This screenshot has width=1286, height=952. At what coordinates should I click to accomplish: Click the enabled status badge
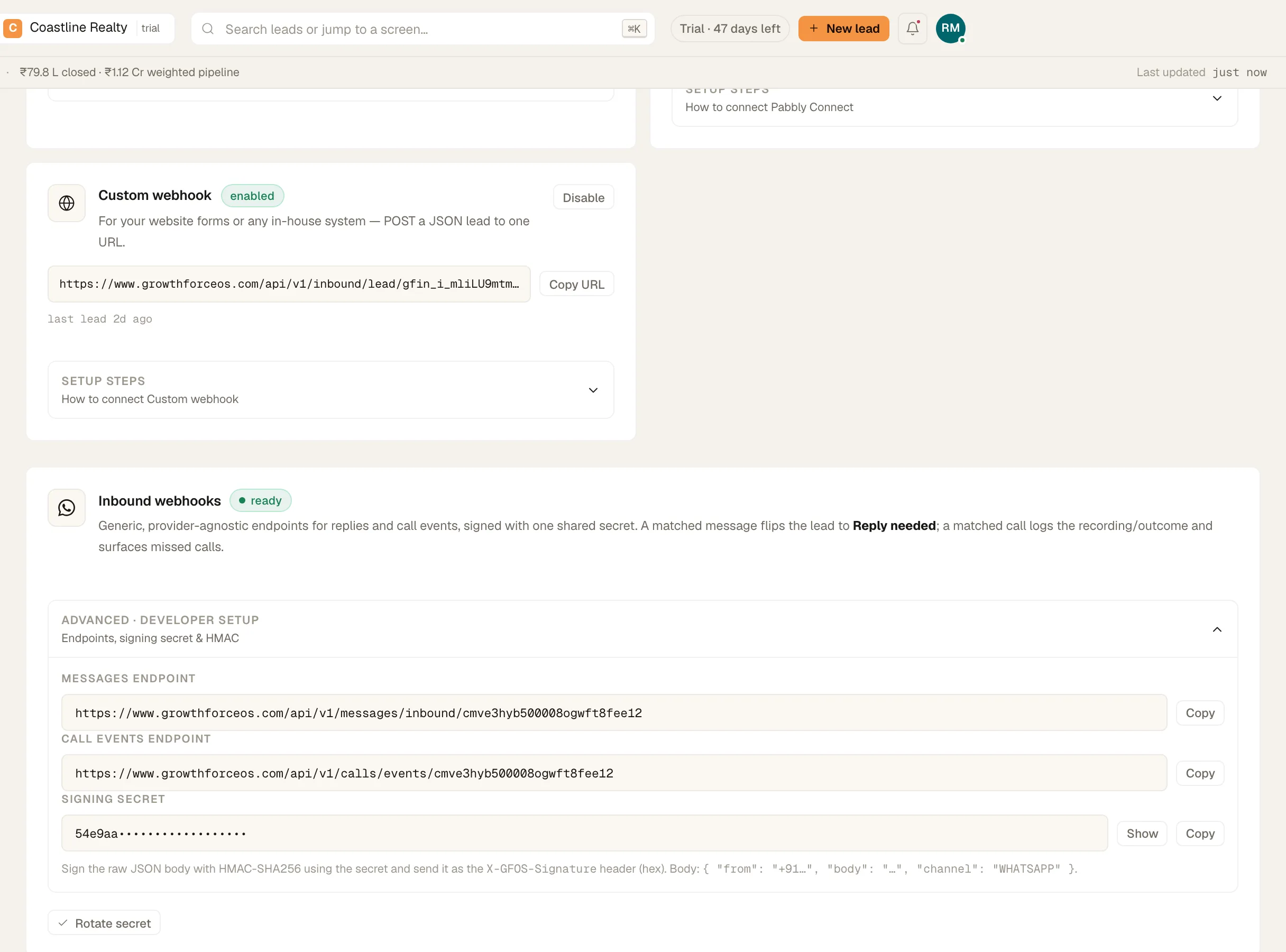click(x=252, y=196)
